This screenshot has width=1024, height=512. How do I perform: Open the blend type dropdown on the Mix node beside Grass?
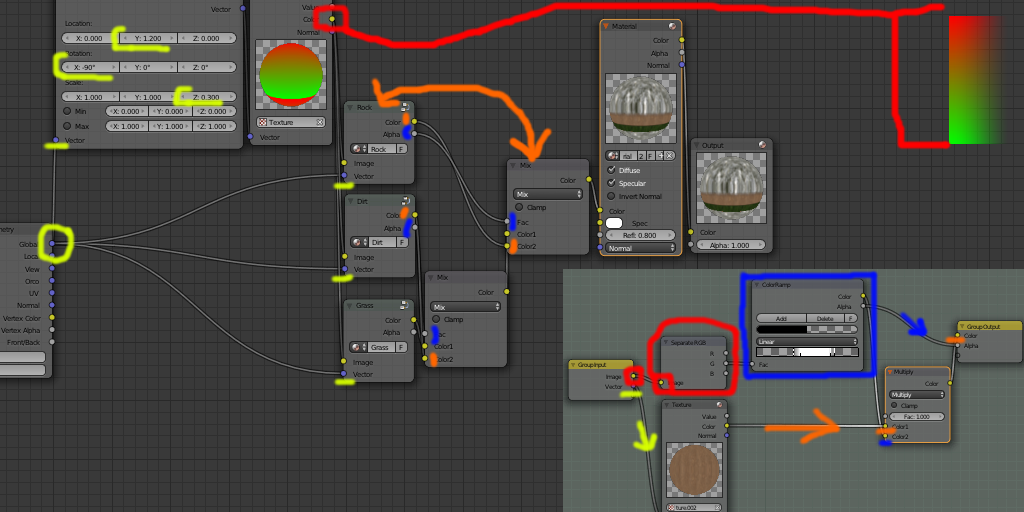[466, 306]
